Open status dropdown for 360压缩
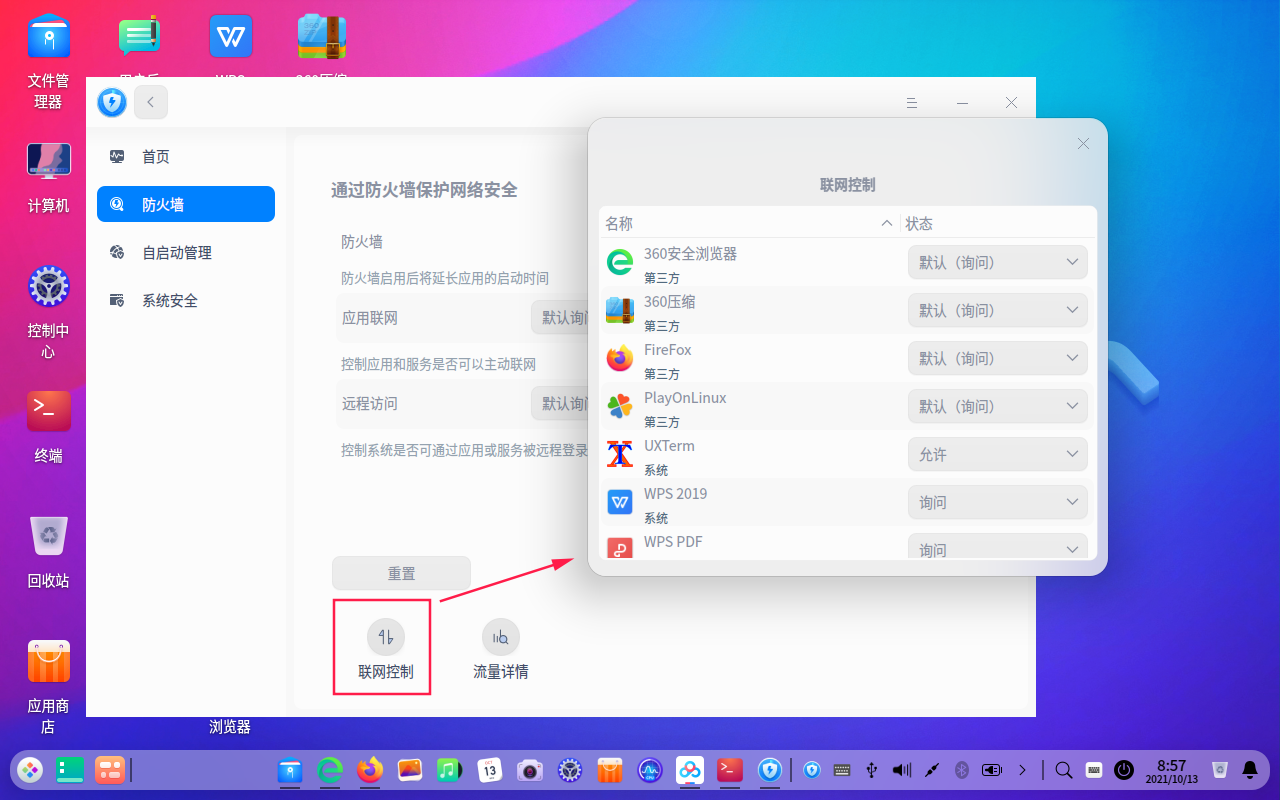 click(x=998, y=310)
